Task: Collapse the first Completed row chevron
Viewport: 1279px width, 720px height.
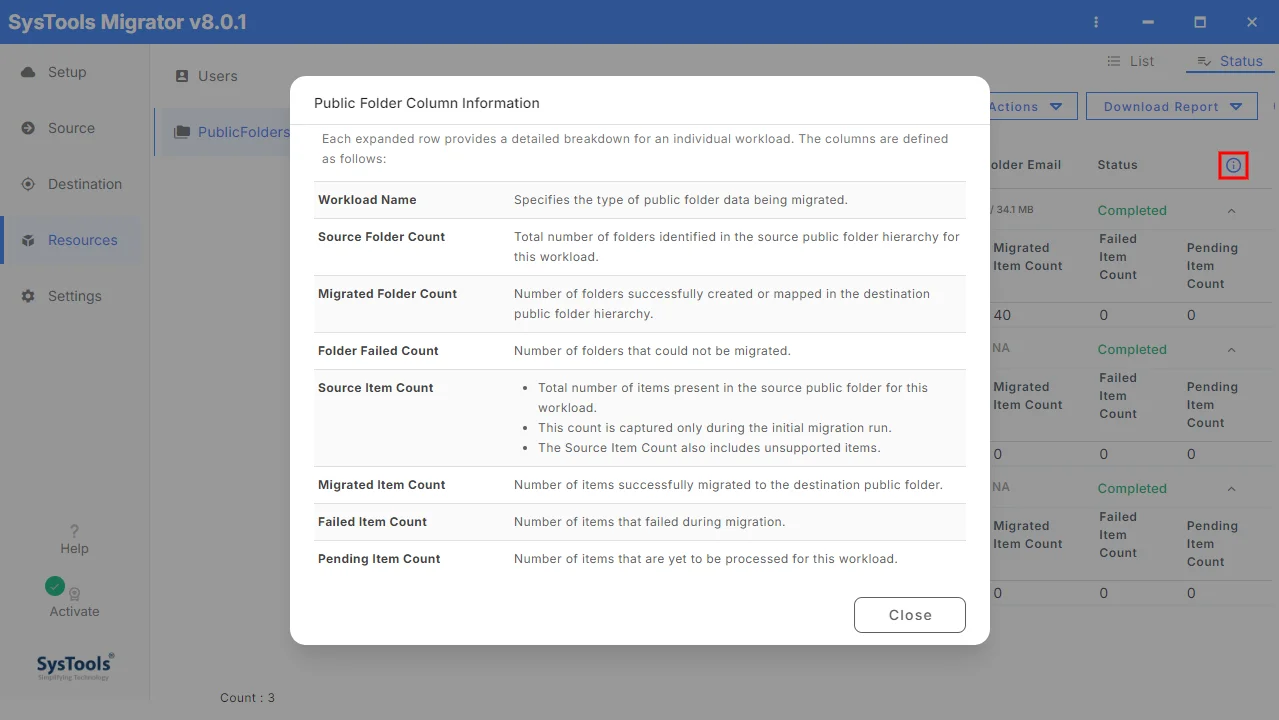Action: tap(1231, 211)
